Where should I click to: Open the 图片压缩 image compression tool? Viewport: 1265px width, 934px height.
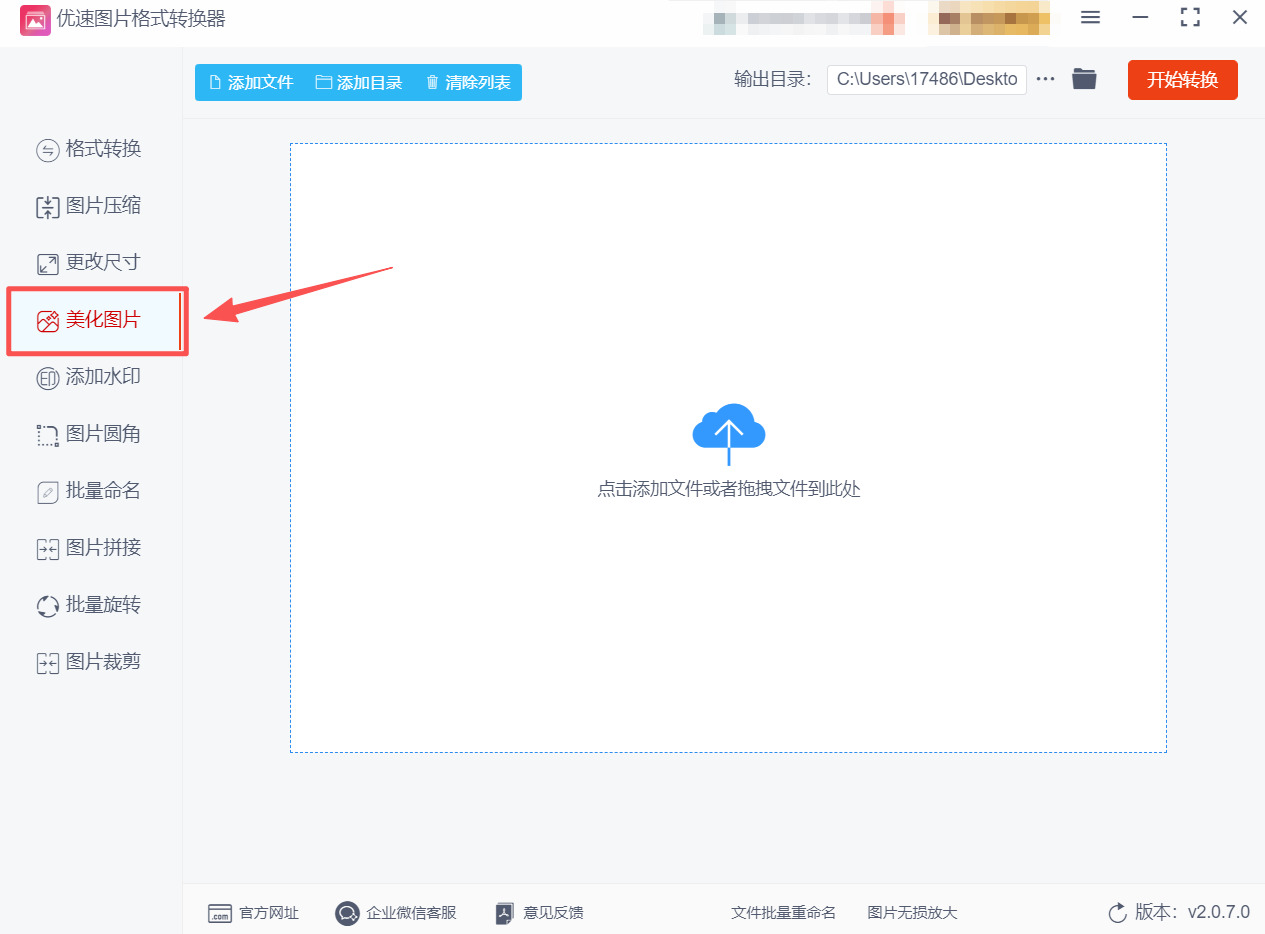pyautogui.click(x=90, y=205)
